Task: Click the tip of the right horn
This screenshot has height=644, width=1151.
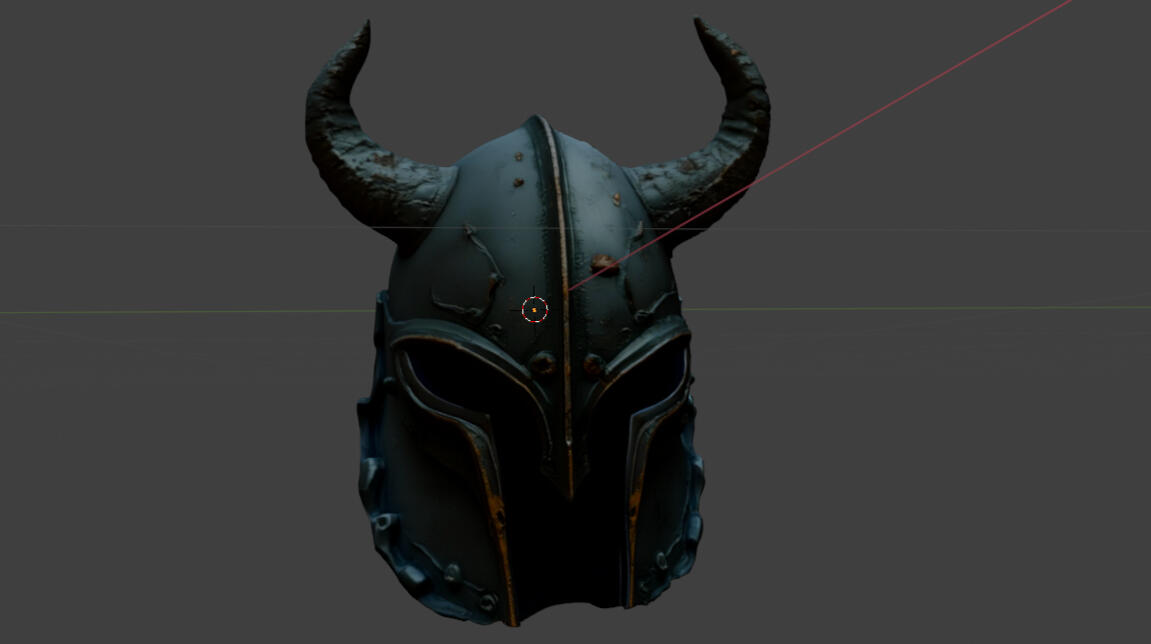Action: coord(699,22)
